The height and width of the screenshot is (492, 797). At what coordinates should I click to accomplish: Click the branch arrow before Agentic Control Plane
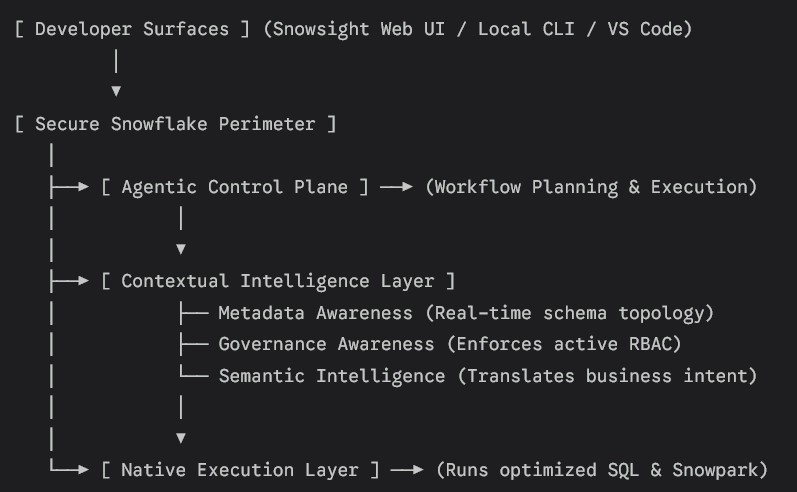[69, 187]
